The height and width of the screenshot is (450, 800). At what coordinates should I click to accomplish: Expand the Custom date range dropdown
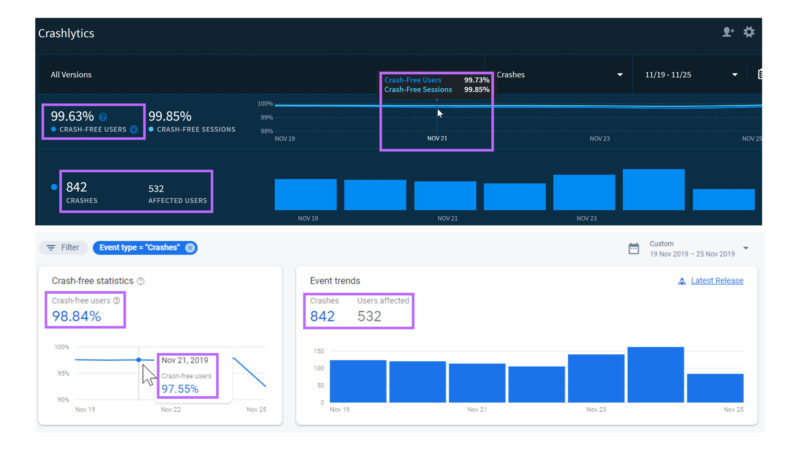coord(746,248)
